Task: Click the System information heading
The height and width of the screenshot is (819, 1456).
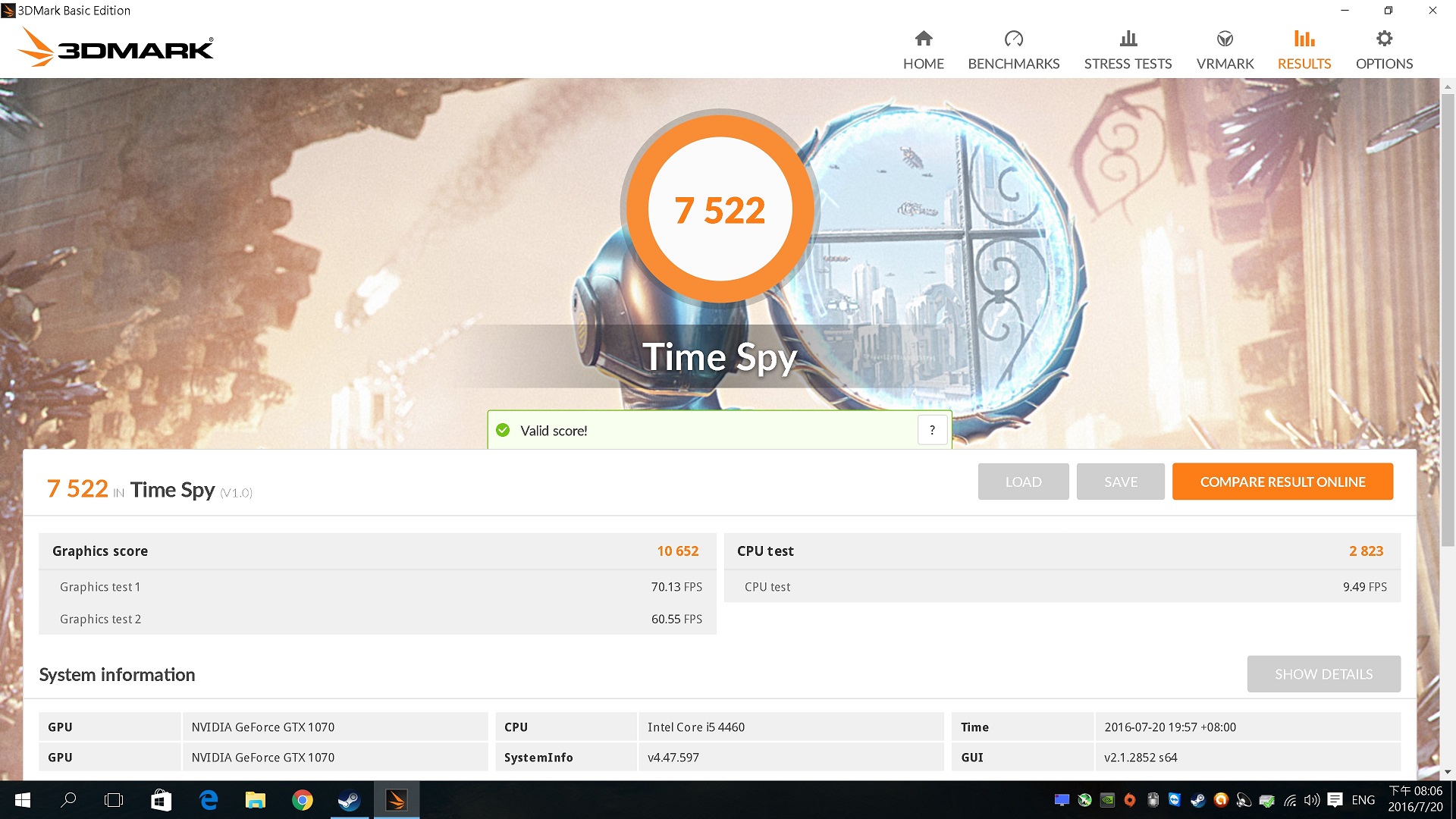Action: [117, 675]
